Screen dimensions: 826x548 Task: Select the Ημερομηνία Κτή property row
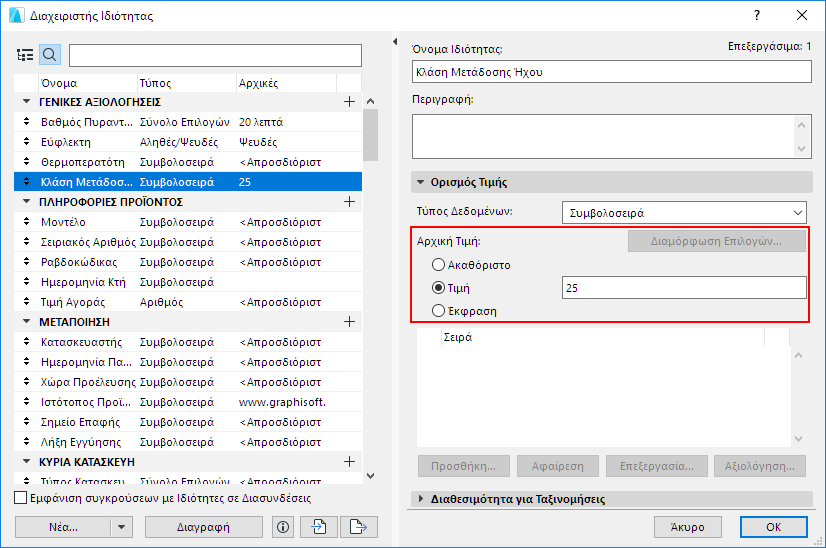[188, 282]
